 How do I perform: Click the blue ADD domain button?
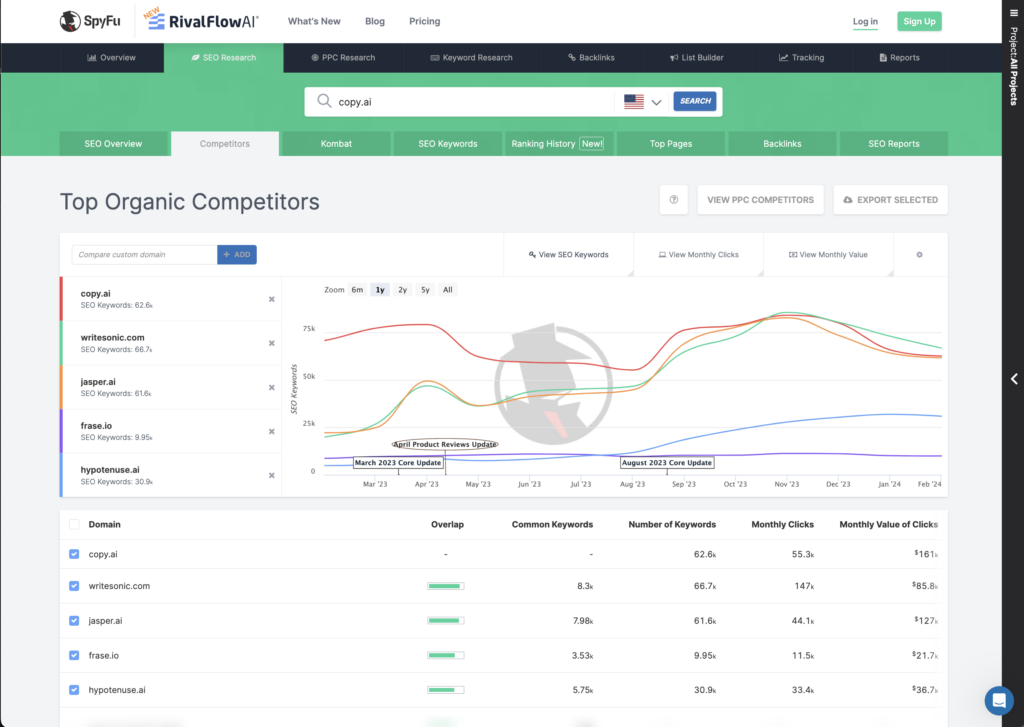coord(236,255)
